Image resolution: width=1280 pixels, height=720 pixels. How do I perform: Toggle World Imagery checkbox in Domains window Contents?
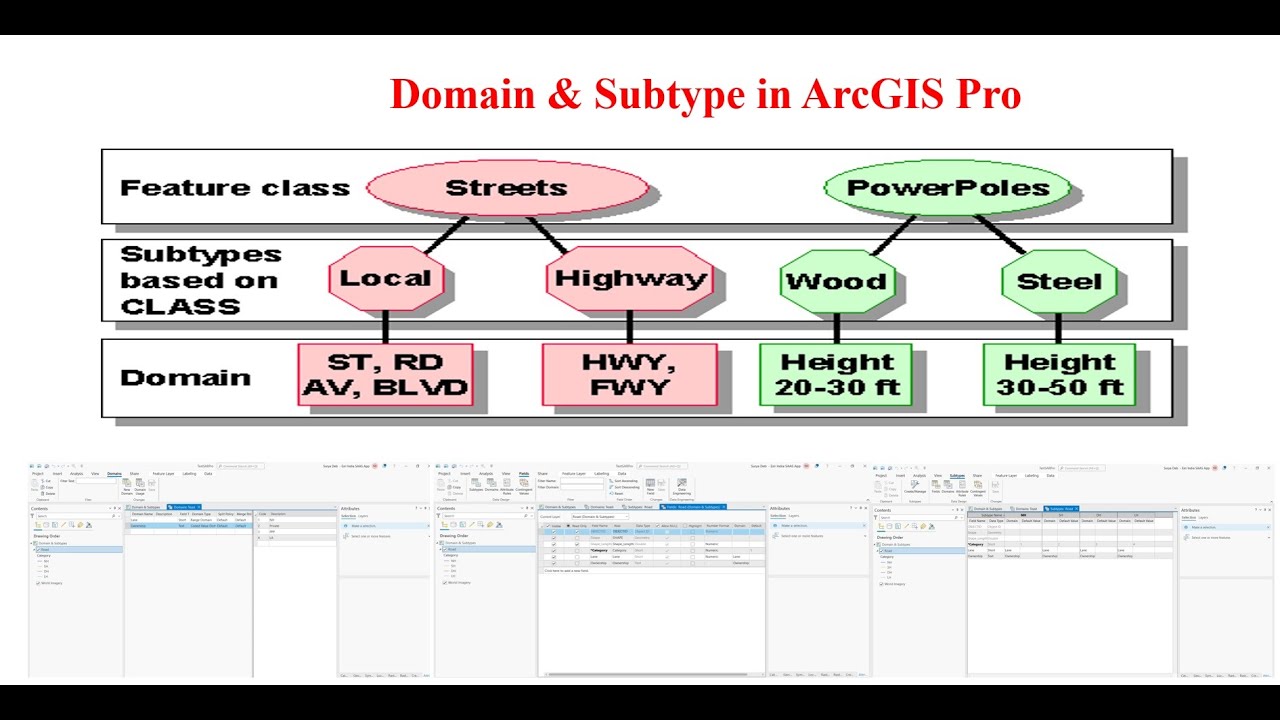pyautogui.click(x=38, y=583)
